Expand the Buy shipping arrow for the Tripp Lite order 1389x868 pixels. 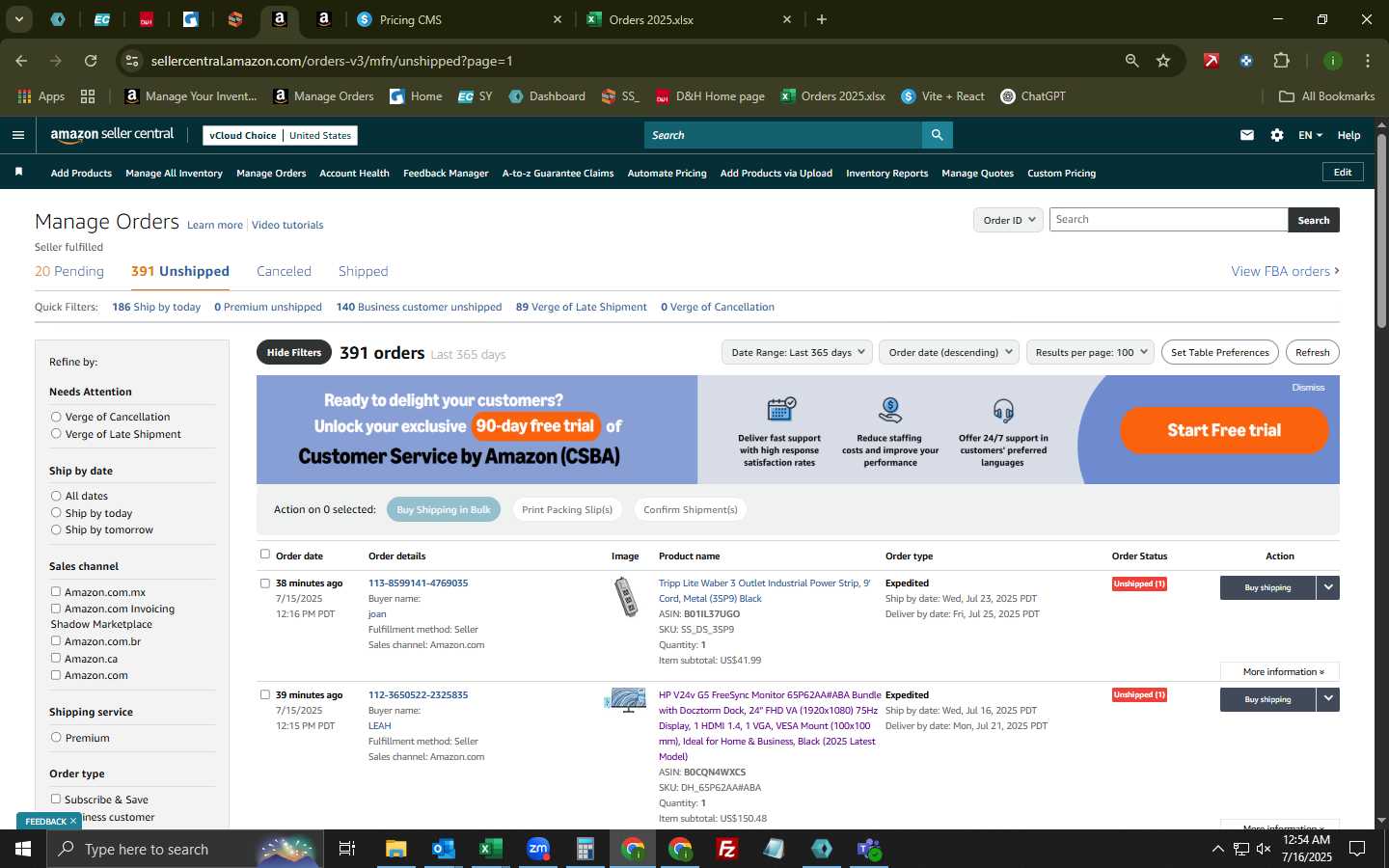point(1328,587)
